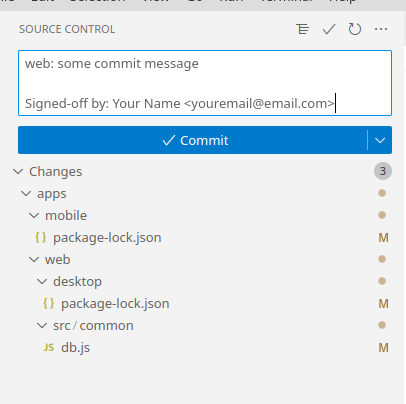Open the More Actions ellipsis menu
406x404 pixels.
[x=381, y=29]
